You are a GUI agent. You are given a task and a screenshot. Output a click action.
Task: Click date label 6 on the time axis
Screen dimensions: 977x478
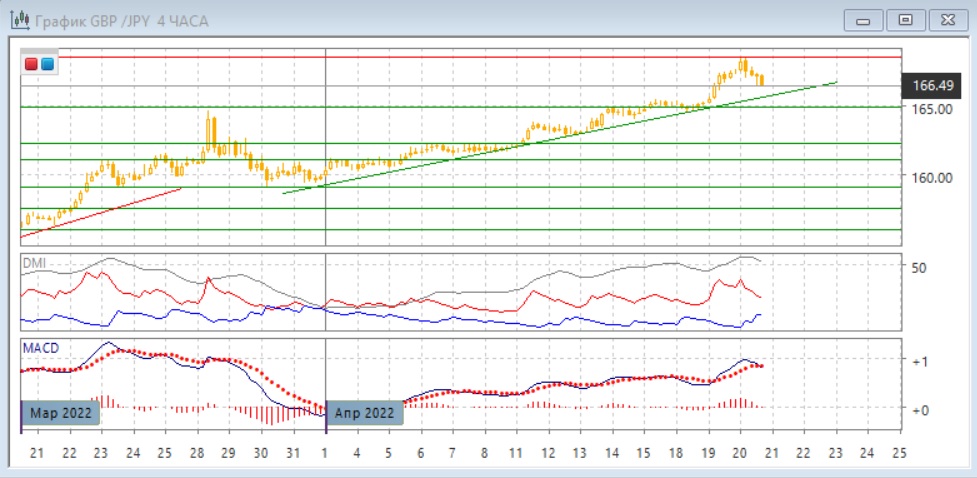tap(421, 452)
